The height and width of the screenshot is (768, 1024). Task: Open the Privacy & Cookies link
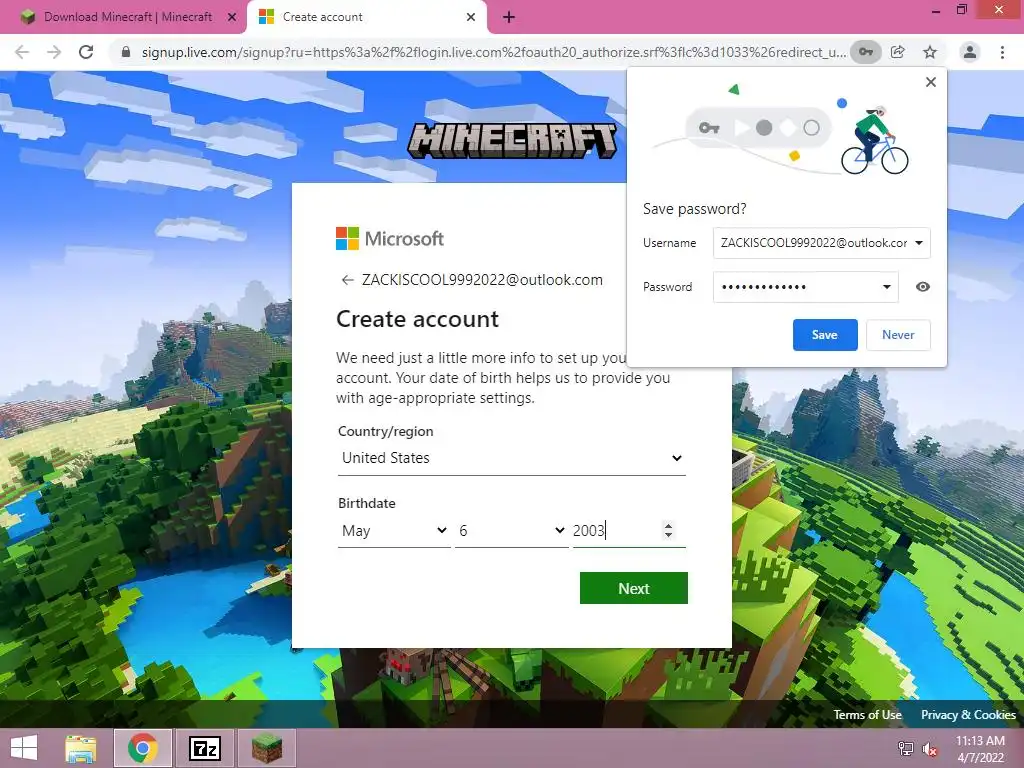point(968,714)
